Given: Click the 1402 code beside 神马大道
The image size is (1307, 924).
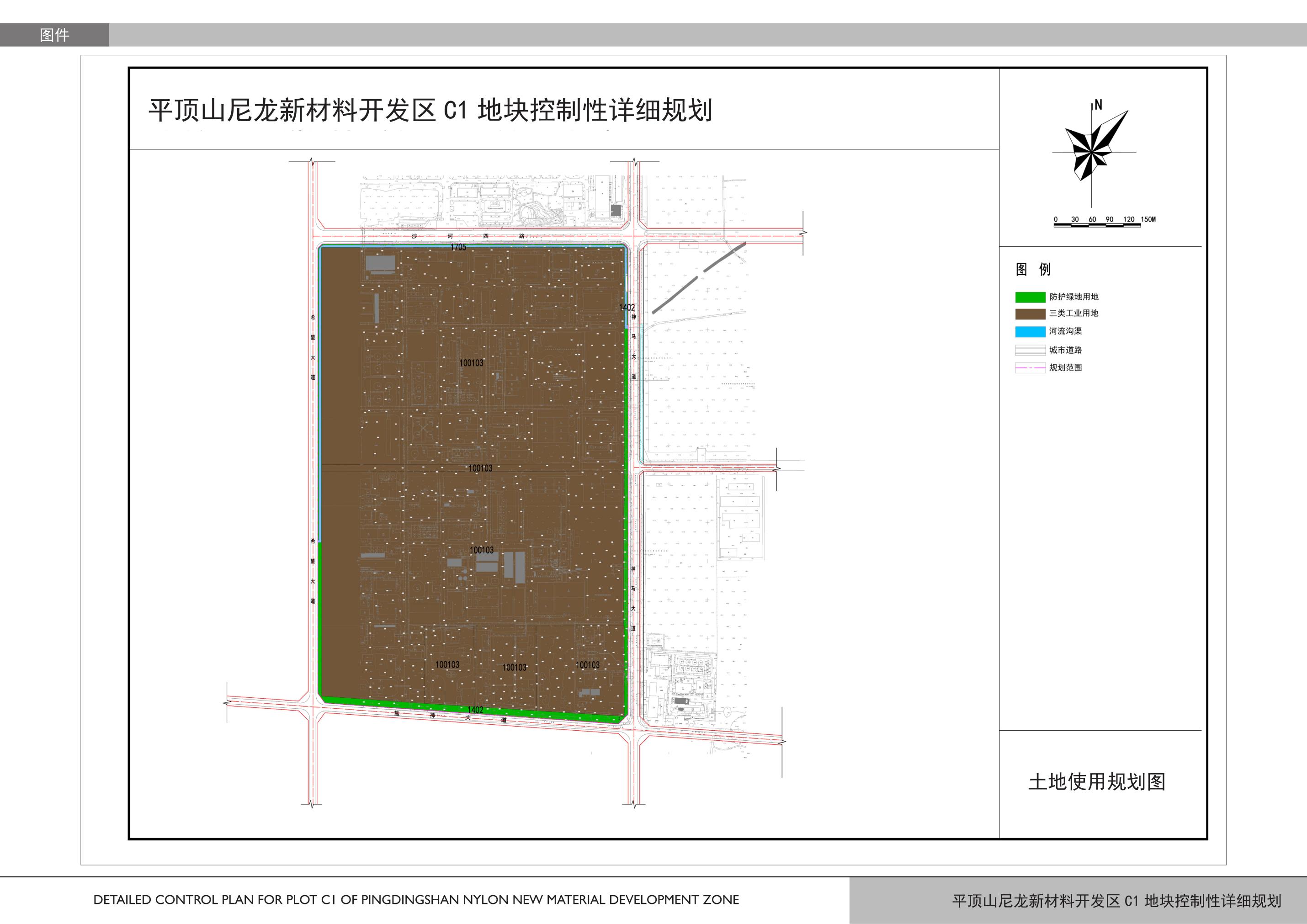Looking at the screenshot, I should point(627,308).
